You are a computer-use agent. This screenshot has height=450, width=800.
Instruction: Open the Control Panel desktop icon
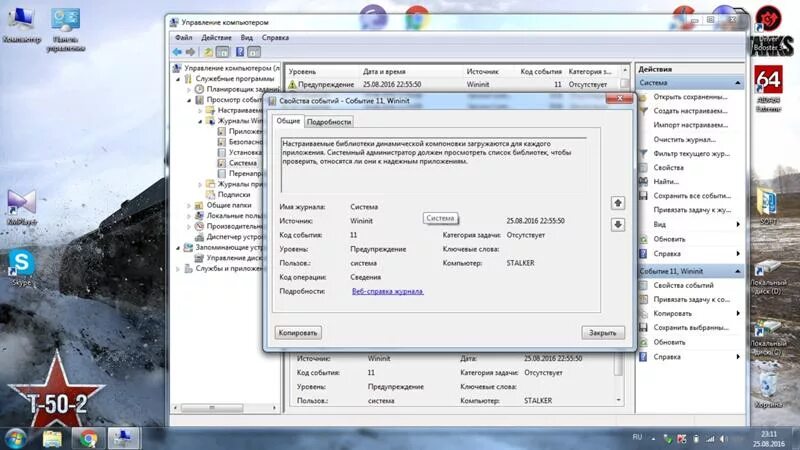(65, 29)
